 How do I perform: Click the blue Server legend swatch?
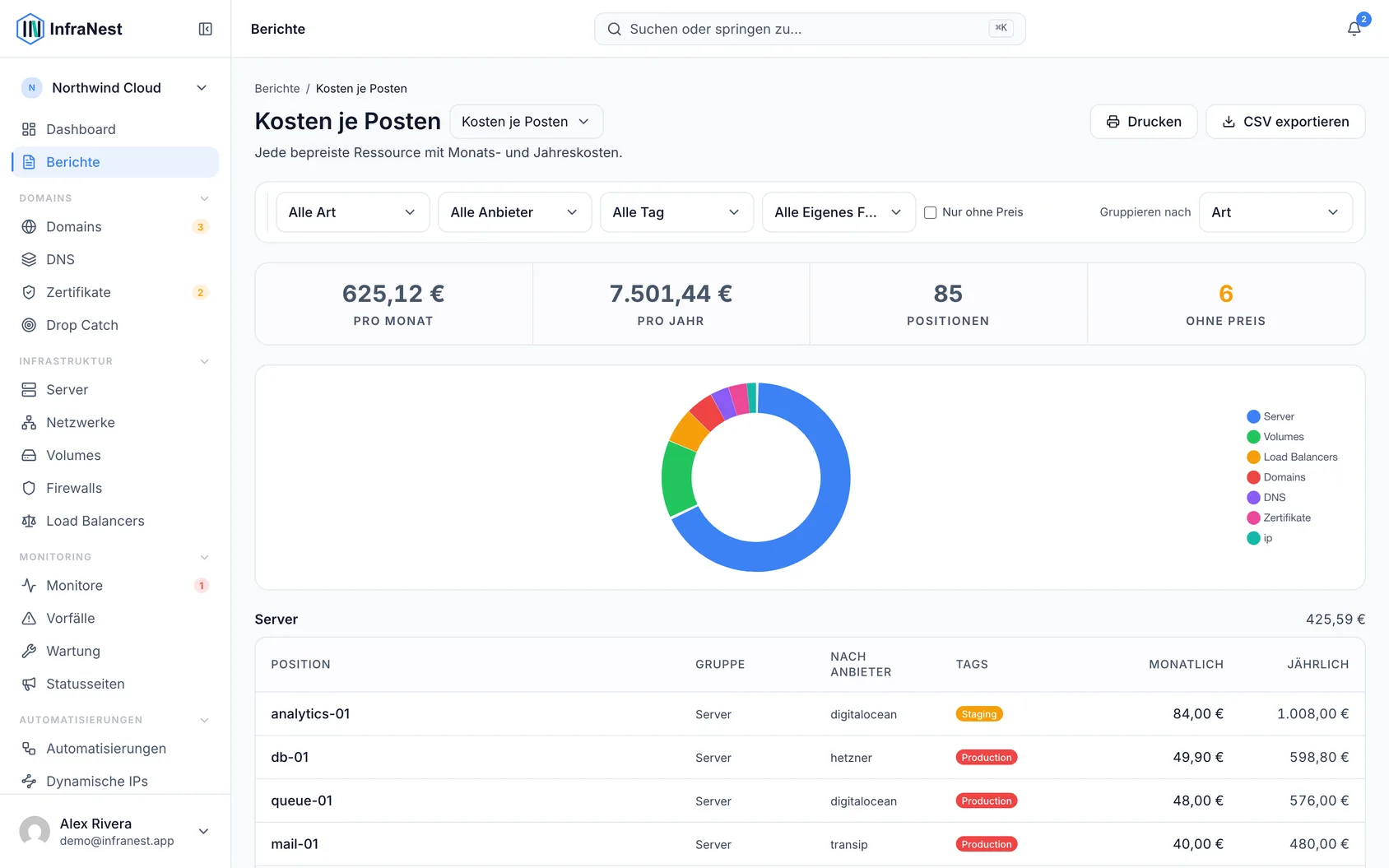click(1253, 416)
